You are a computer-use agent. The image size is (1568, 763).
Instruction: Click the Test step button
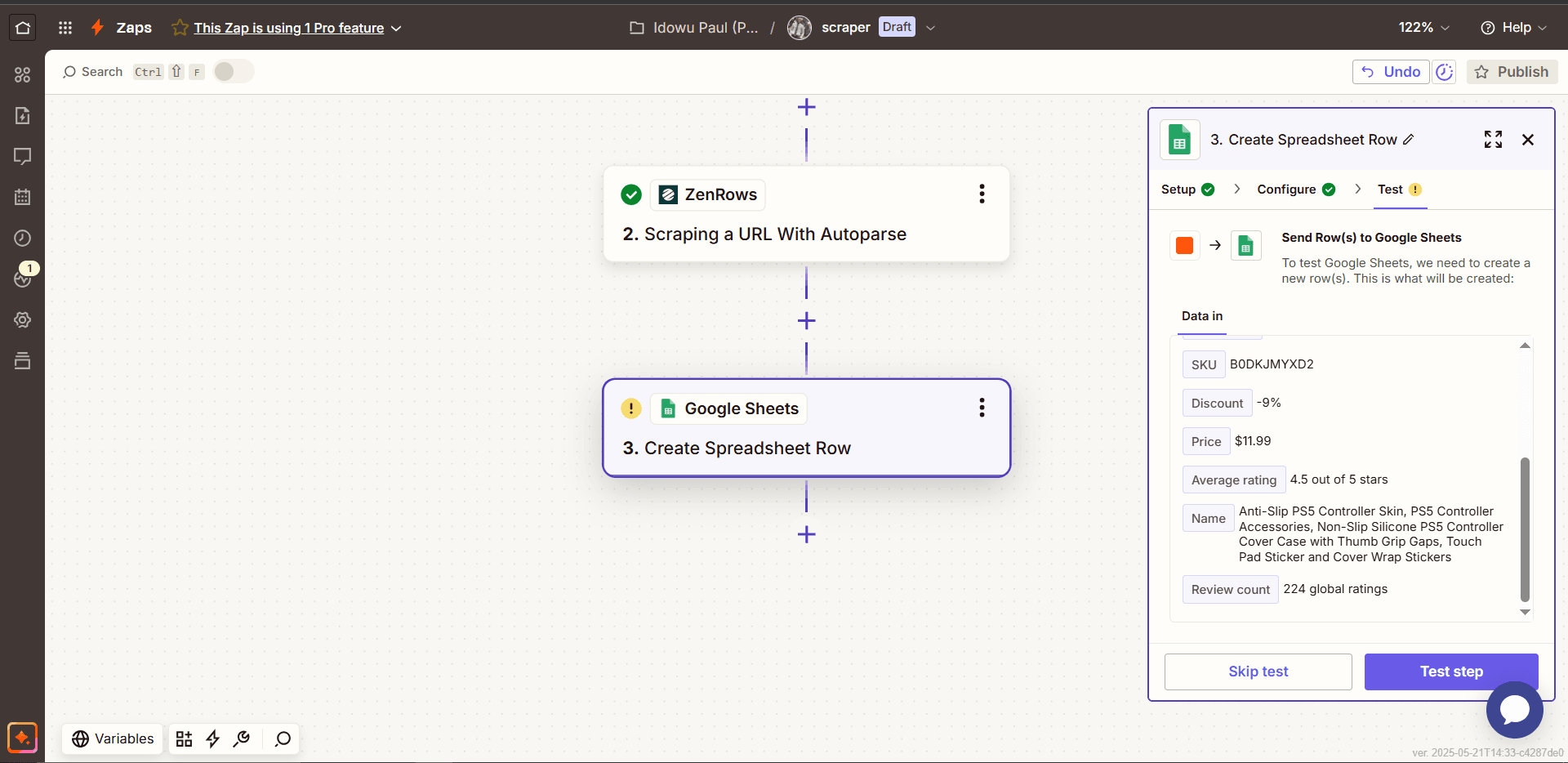coord(1451,672)
